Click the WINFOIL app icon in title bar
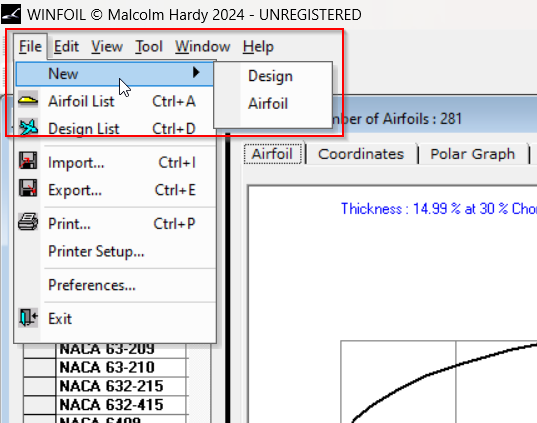This screenshot has width=537, height=423. coord(11,14)
